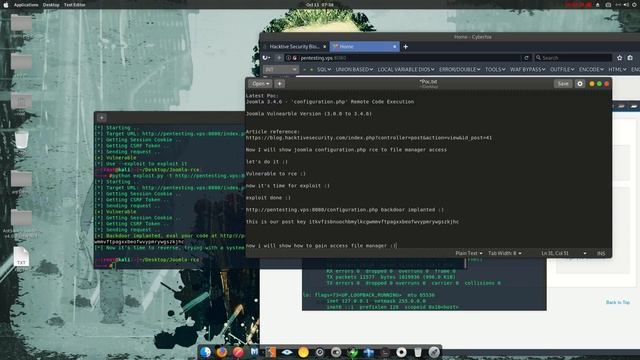Click the top bar clock
The height and width of the screenshot is (360, 640).
[320, 5]
